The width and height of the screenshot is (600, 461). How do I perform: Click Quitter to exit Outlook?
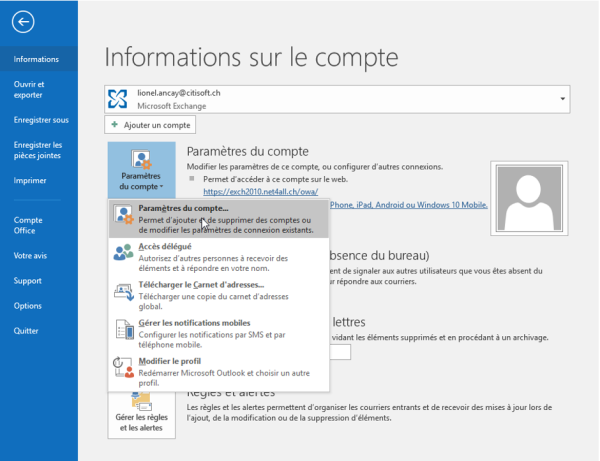(39, 331)
